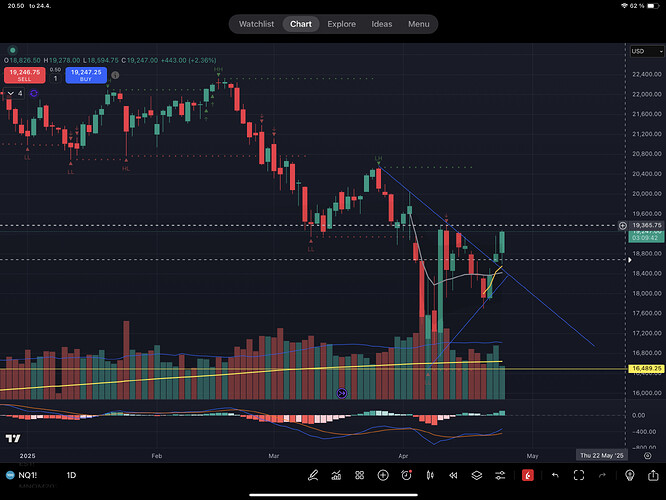The height and width of the screenshot is (500, 666).
Task: Select the pencil drawing tool
Action: [313, 476]
